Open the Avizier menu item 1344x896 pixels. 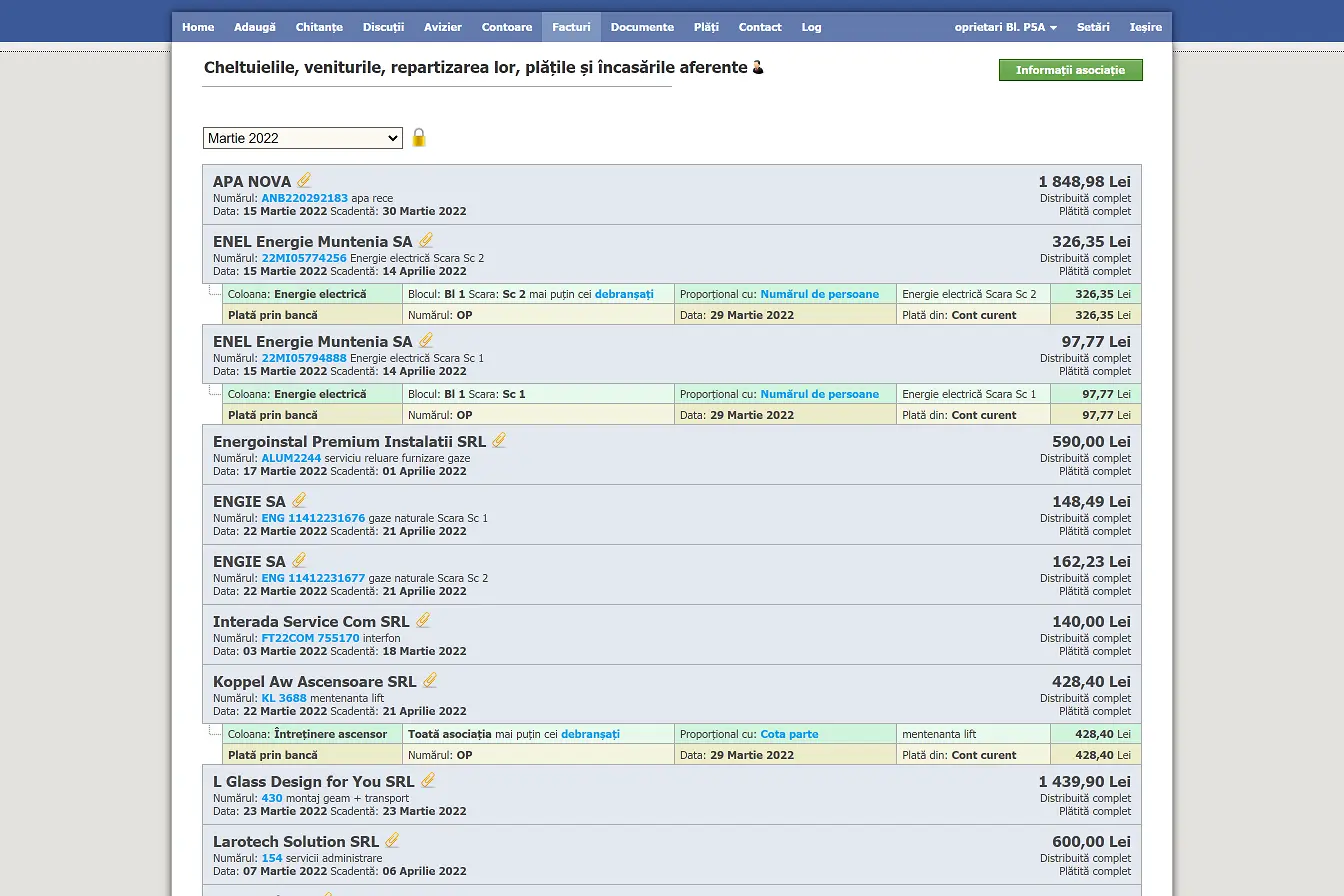tap(443, 27)
